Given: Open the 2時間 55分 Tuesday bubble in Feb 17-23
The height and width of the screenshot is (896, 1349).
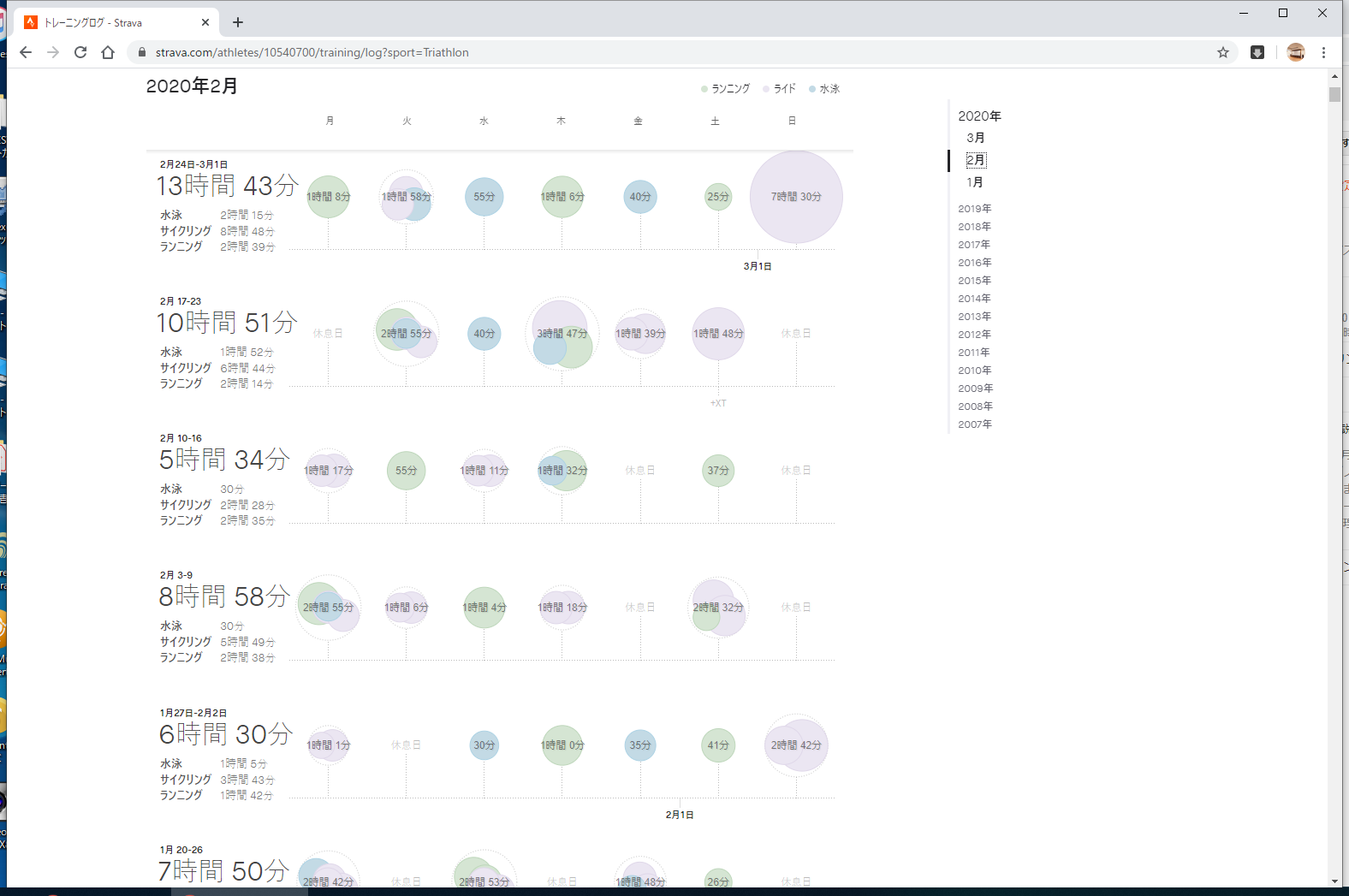Looking at the screenshot, I should click(x=407, y=334).
